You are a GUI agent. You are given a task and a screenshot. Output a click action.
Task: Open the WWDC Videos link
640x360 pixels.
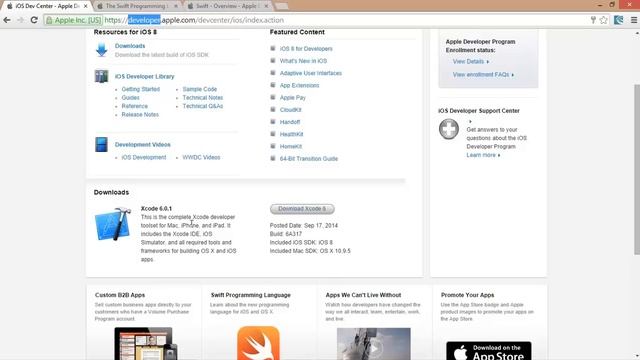201,157
